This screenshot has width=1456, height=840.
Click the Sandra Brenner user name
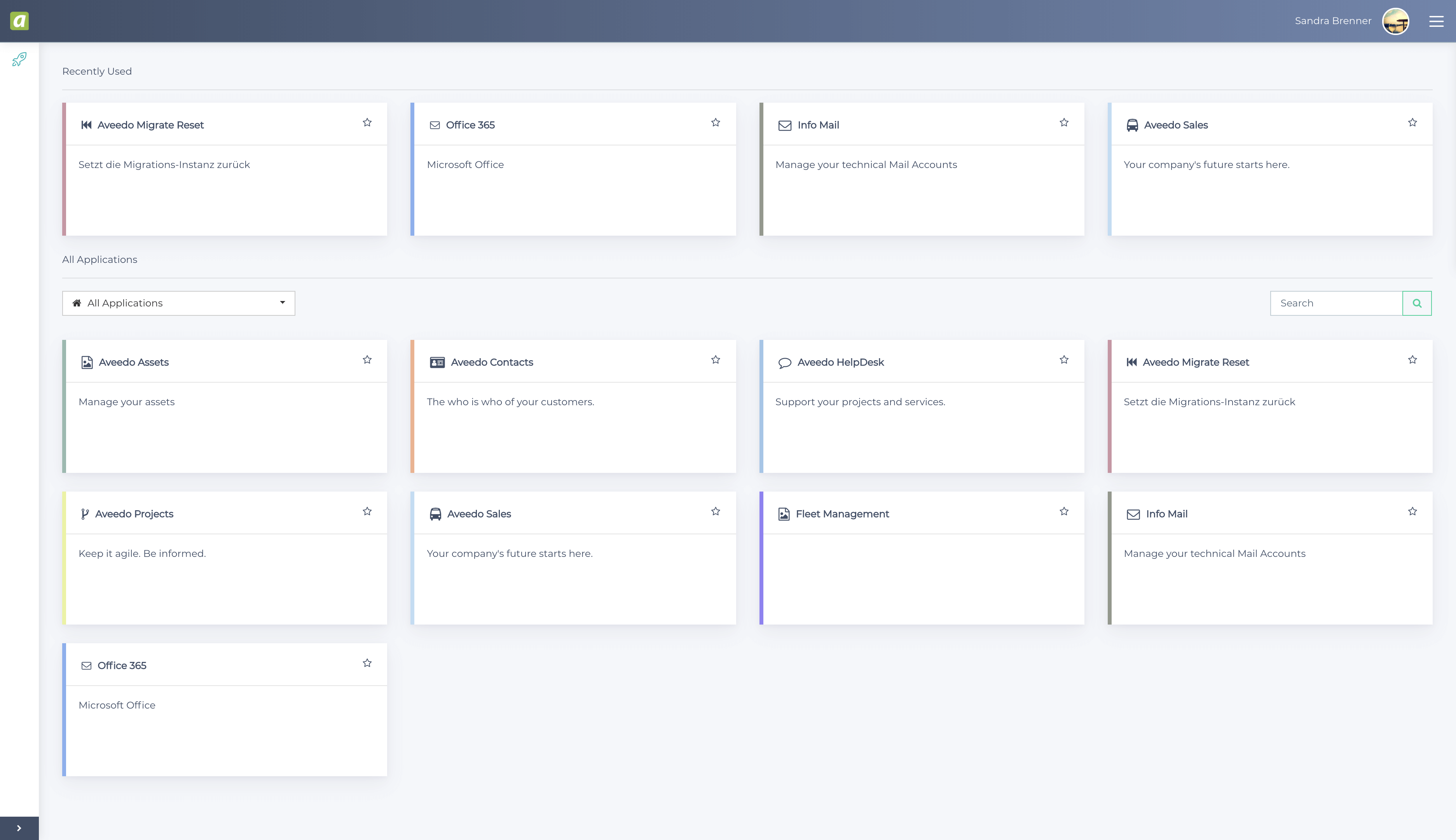[1333, 21]
